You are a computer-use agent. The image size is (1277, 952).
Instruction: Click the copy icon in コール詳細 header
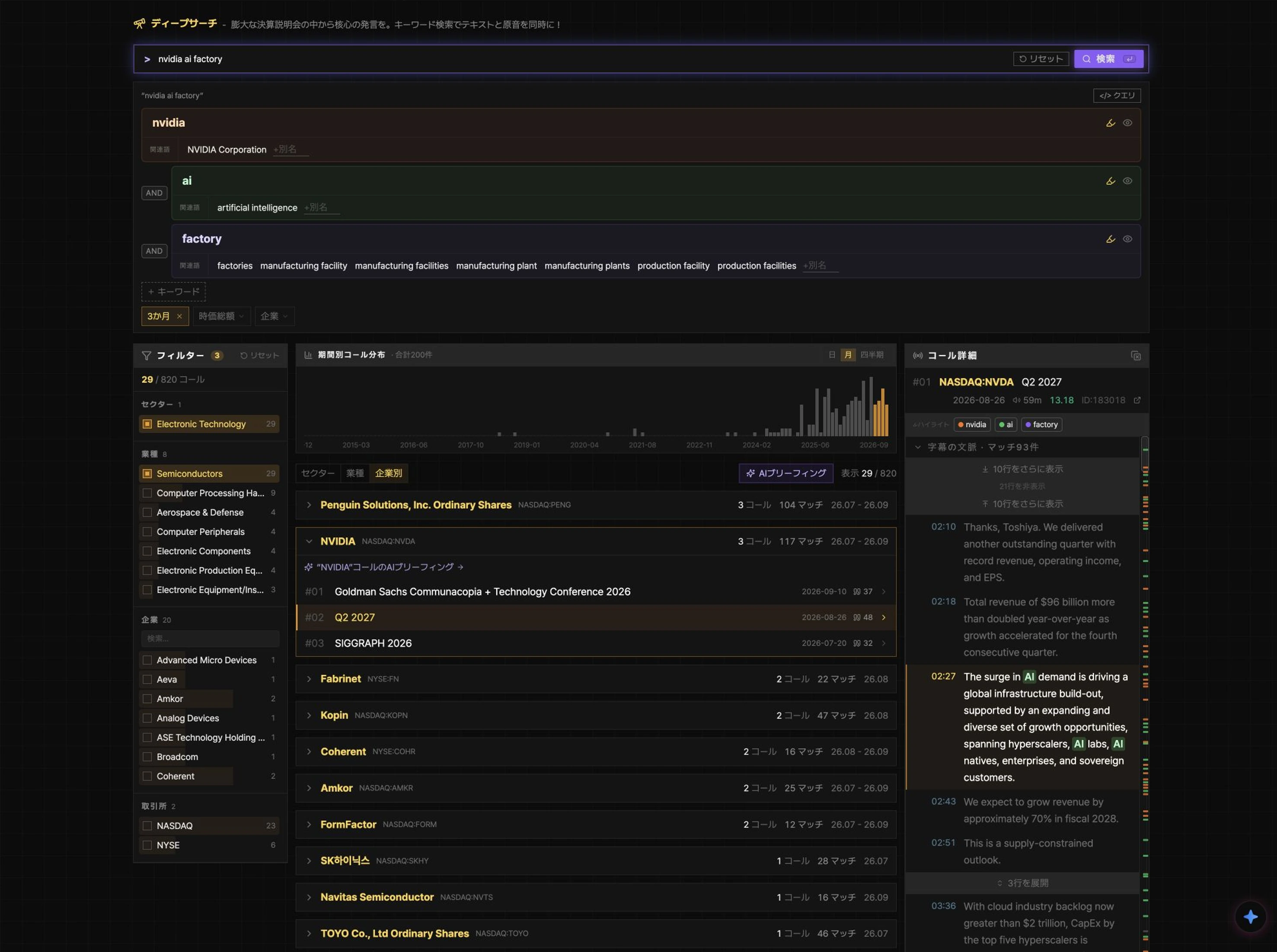click(1135, 355)
